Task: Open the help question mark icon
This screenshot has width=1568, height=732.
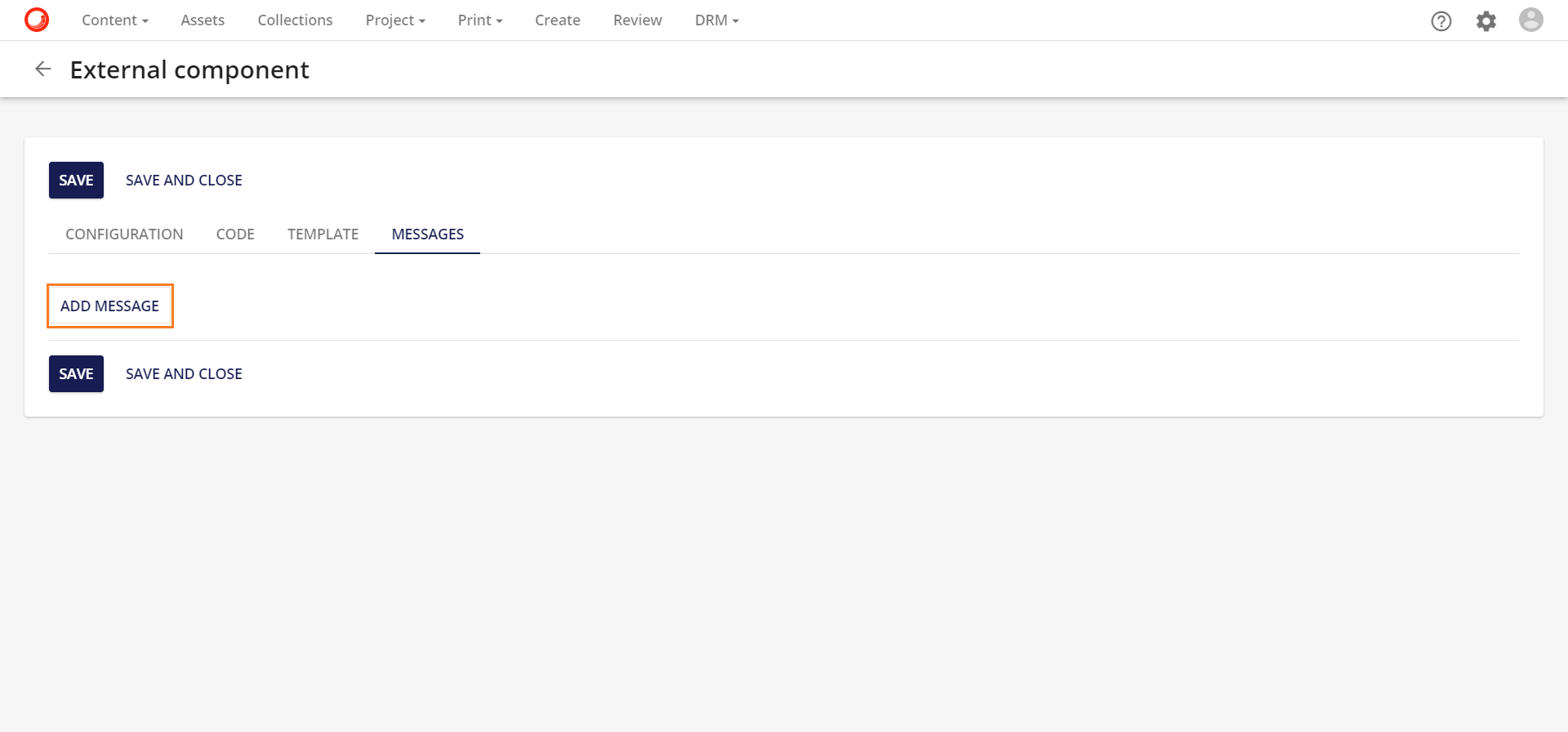Action: point(1441,21)
